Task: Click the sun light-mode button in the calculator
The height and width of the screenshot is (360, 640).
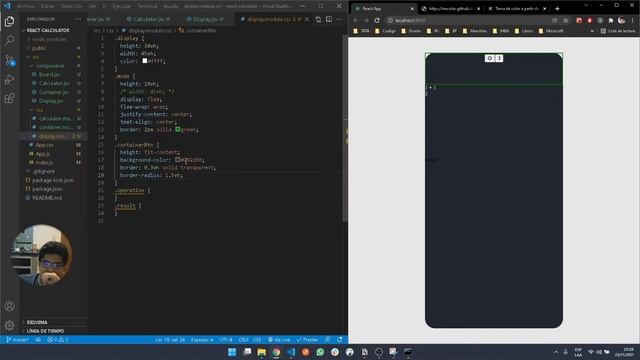Action: (489, 58)
